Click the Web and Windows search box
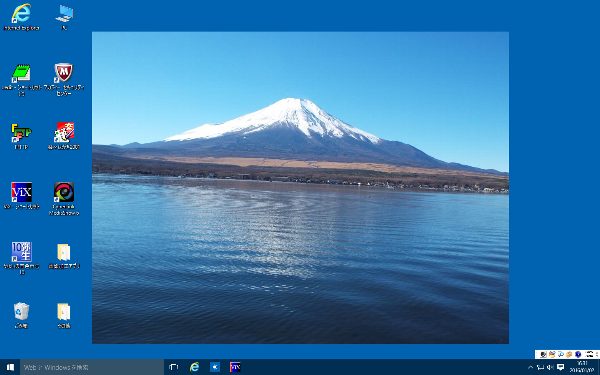This screenshot has width=600, height=375. coord(92,367)
